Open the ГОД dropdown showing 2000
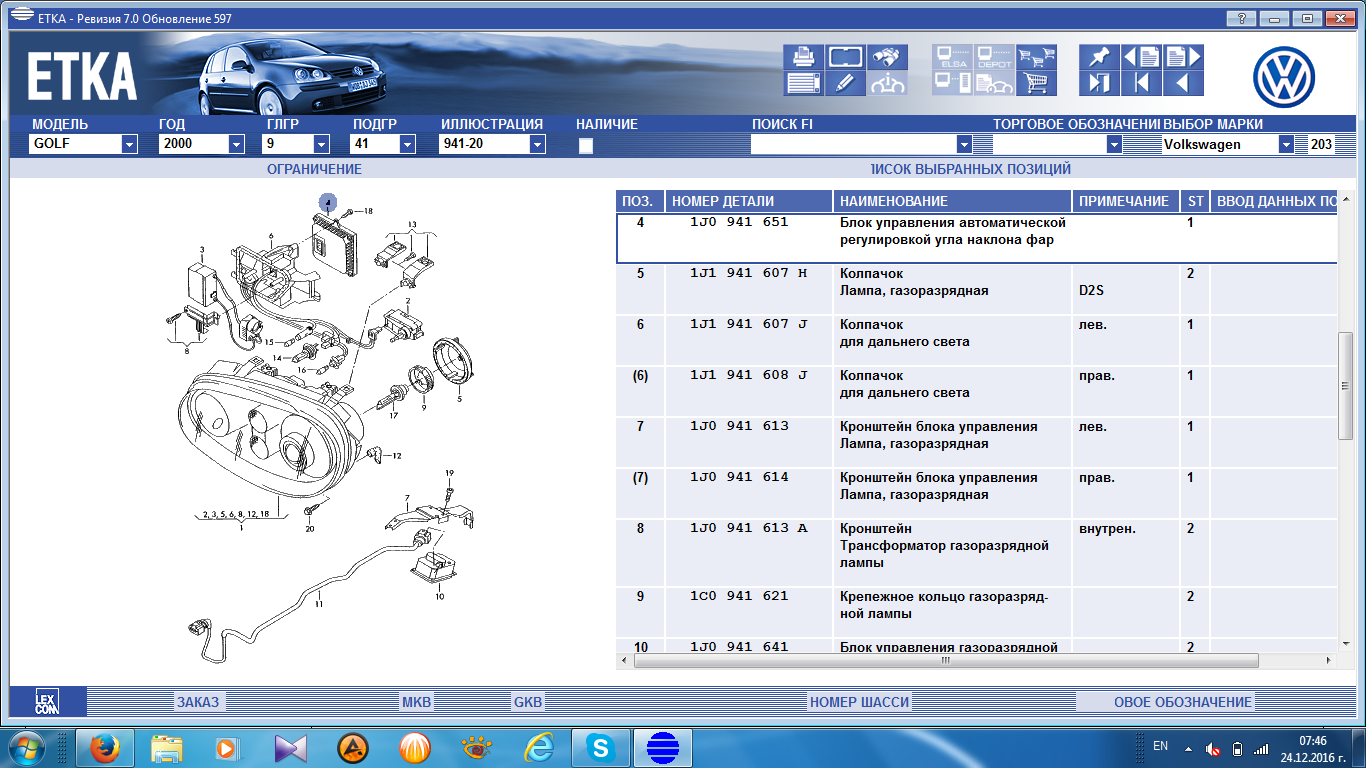 pos(236,144)
